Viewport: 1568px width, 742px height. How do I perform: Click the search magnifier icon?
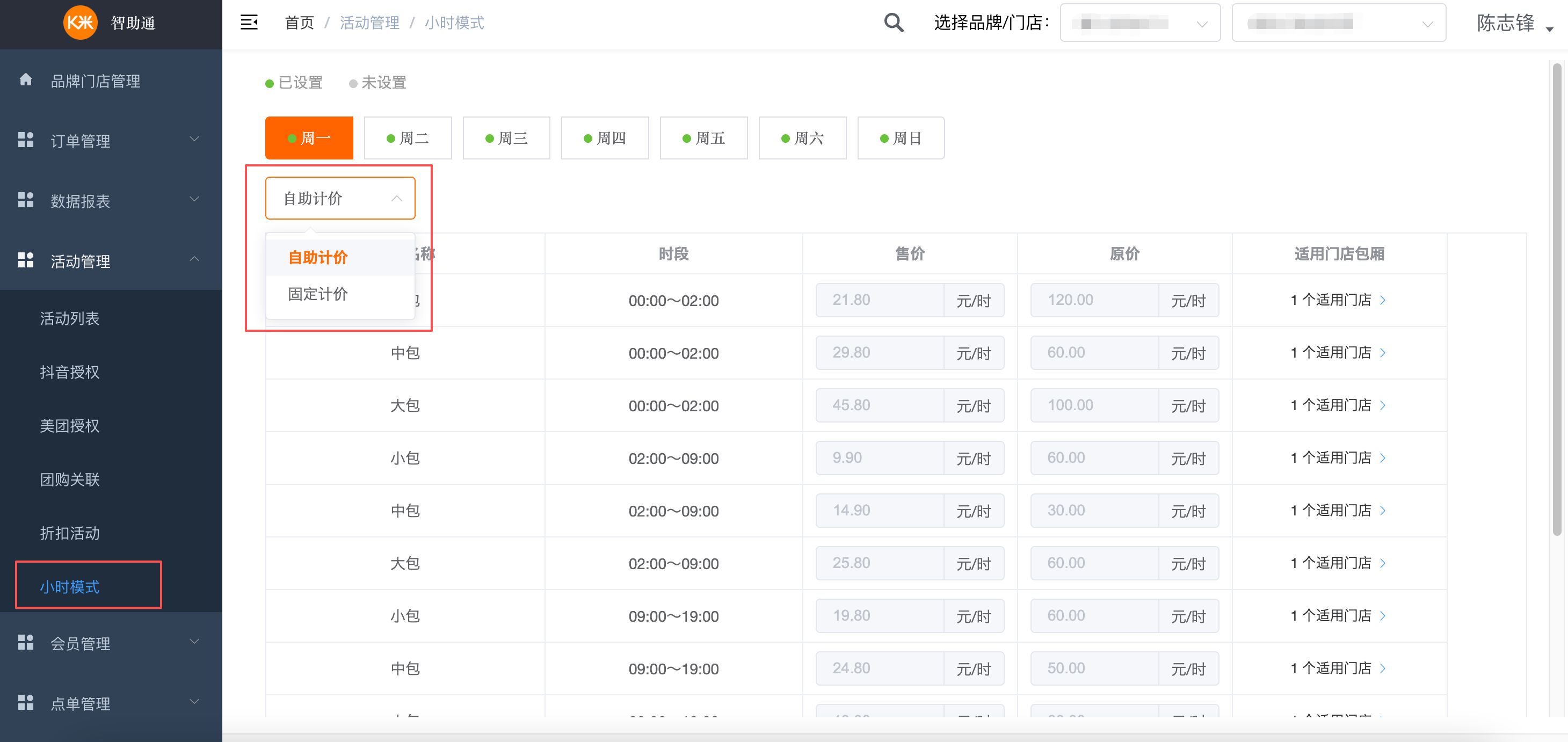coord(893,23)
